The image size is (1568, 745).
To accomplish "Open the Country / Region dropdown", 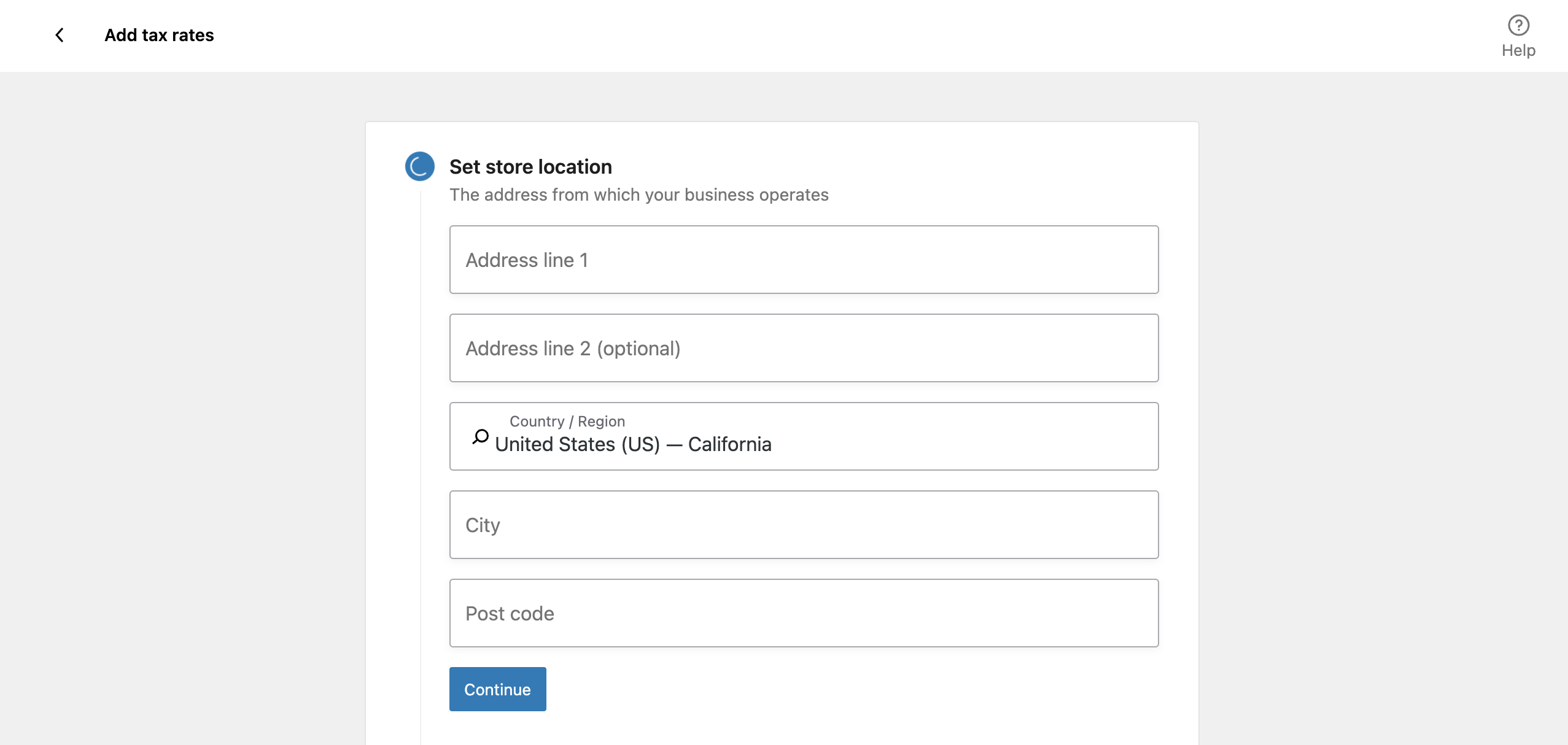I will pyautogui.click(x=958, y=436).
